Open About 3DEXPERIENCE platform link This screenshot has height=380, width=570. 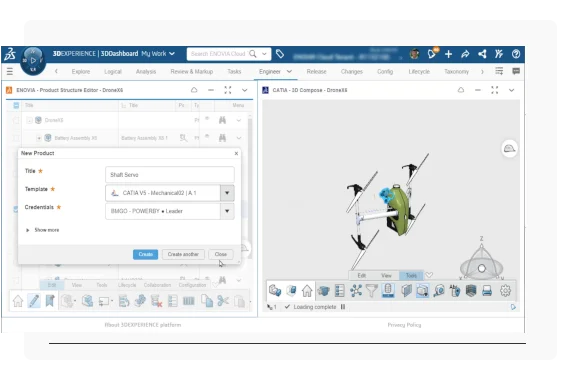[x=142, y=325]
